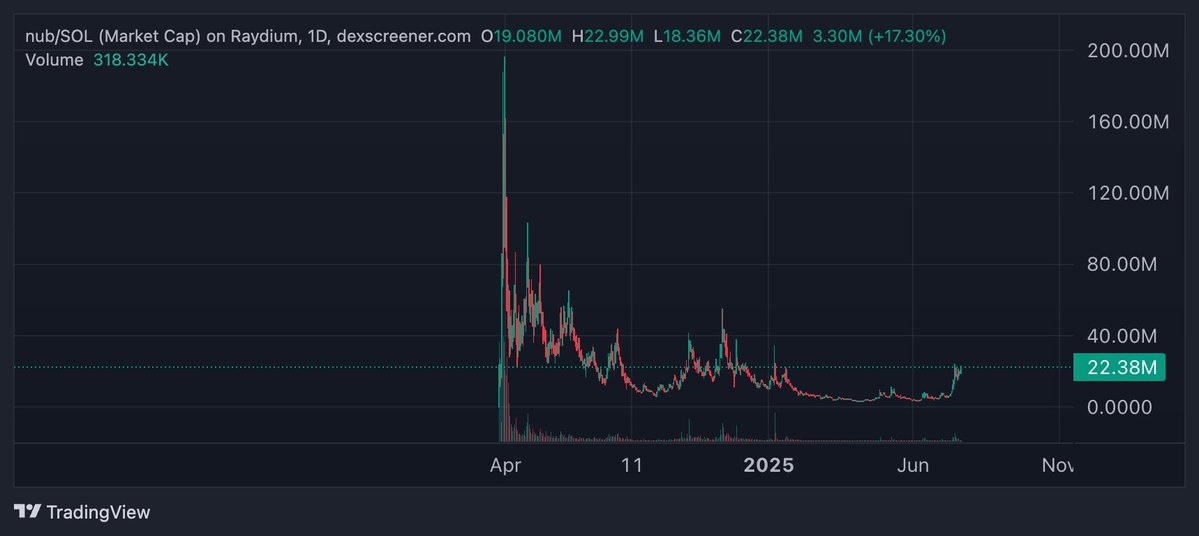
Task: Click the 0.0000 price axis label
Action: point(1119,407)
